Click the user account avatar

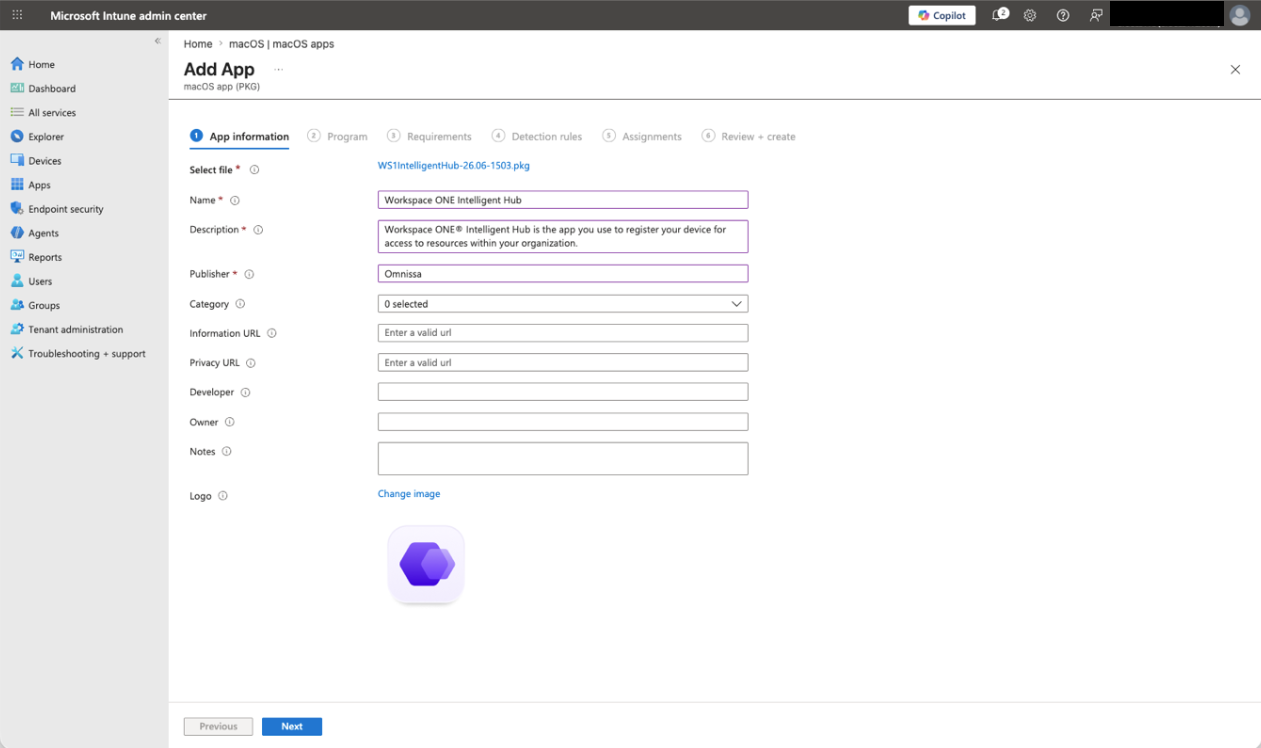1240,15
